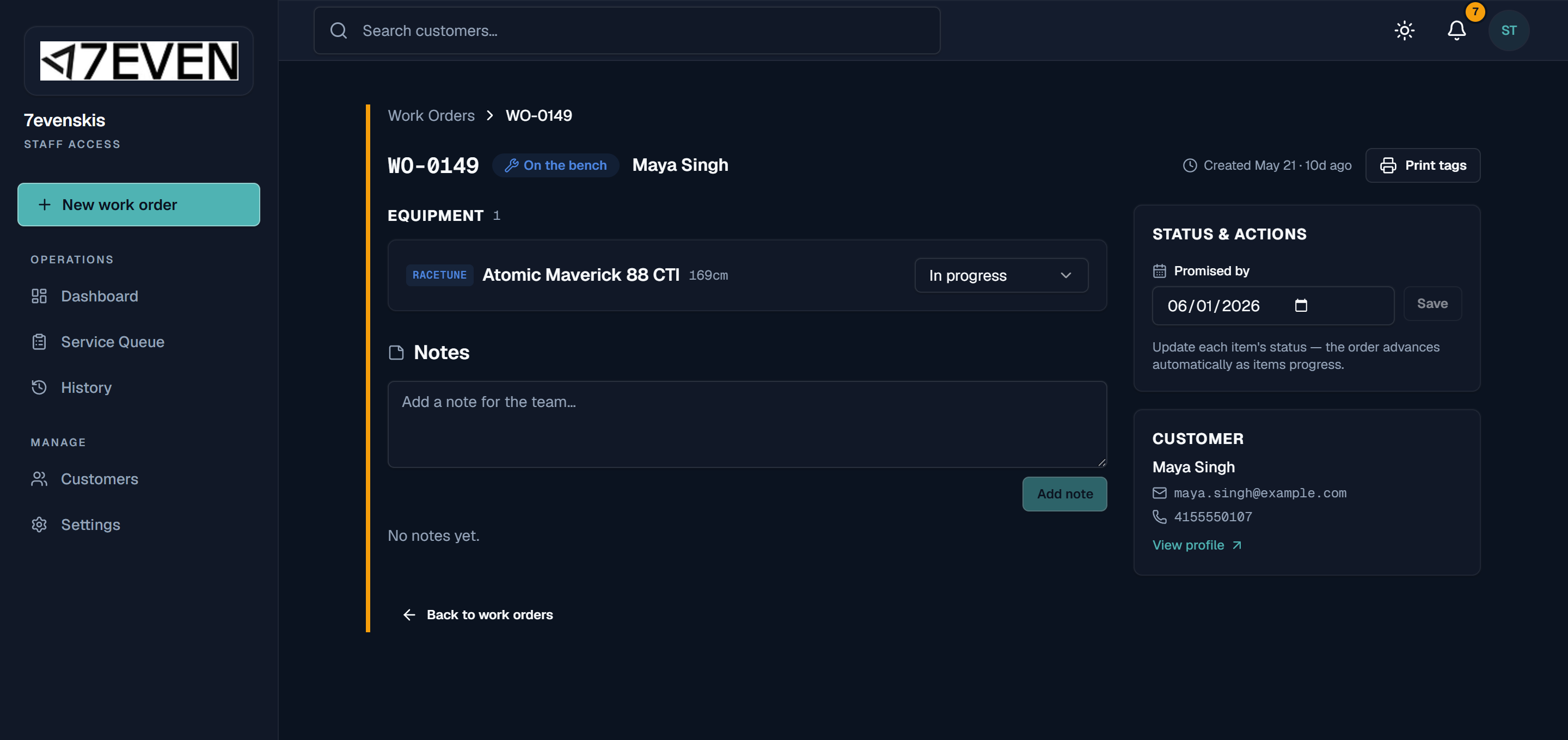Click the Notes document icon
Screen dimensions: 1568x740
coord(396,353)
